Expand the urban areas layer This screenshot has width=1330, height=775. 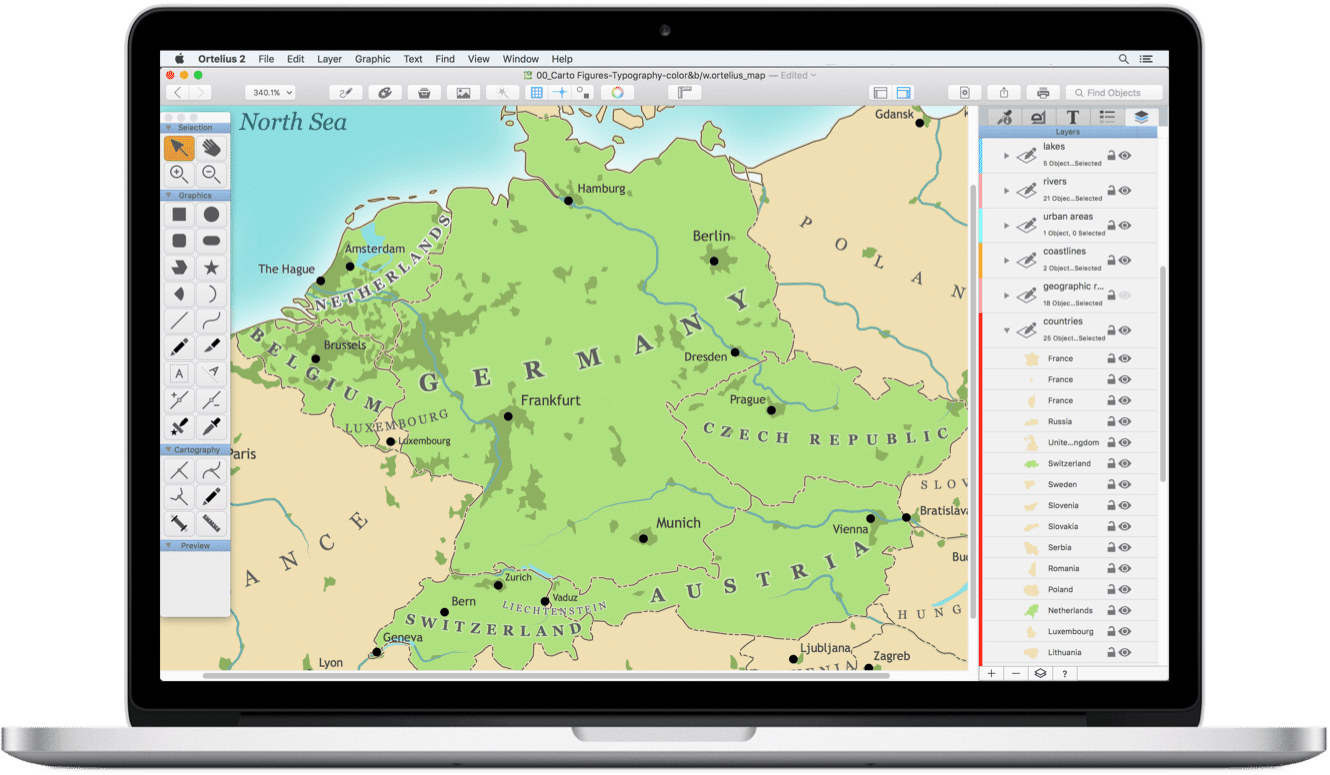(1006, 226)
